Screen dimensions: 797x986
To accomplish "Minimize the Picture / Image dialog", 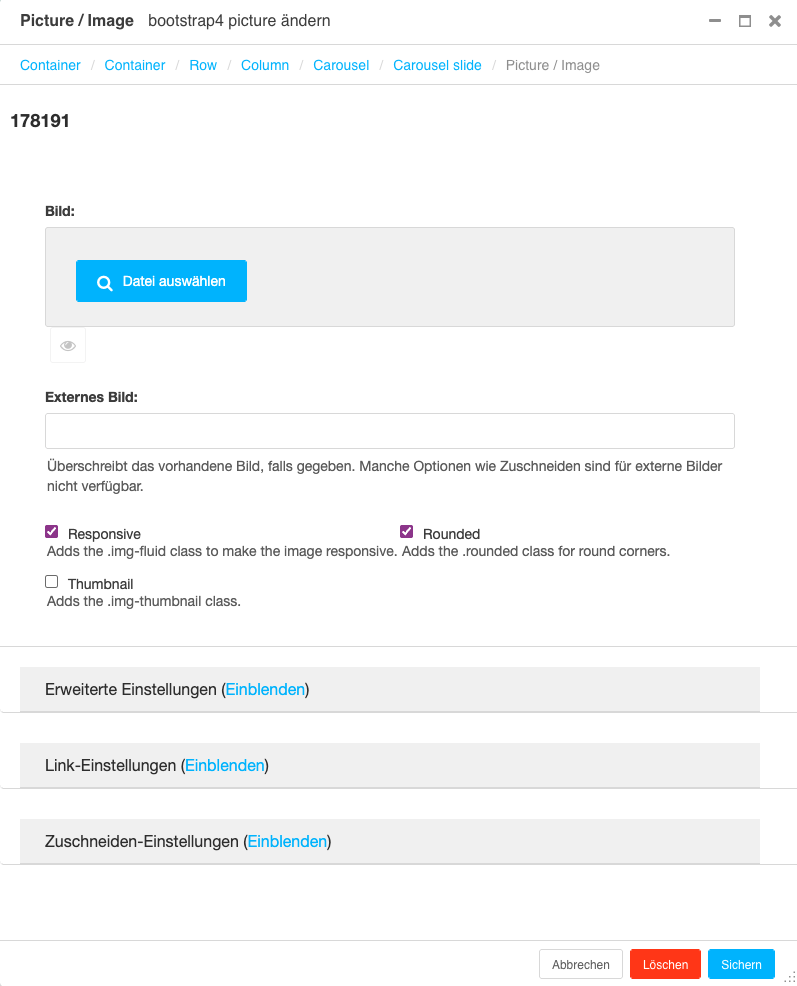I will click(x=713, y=20).
